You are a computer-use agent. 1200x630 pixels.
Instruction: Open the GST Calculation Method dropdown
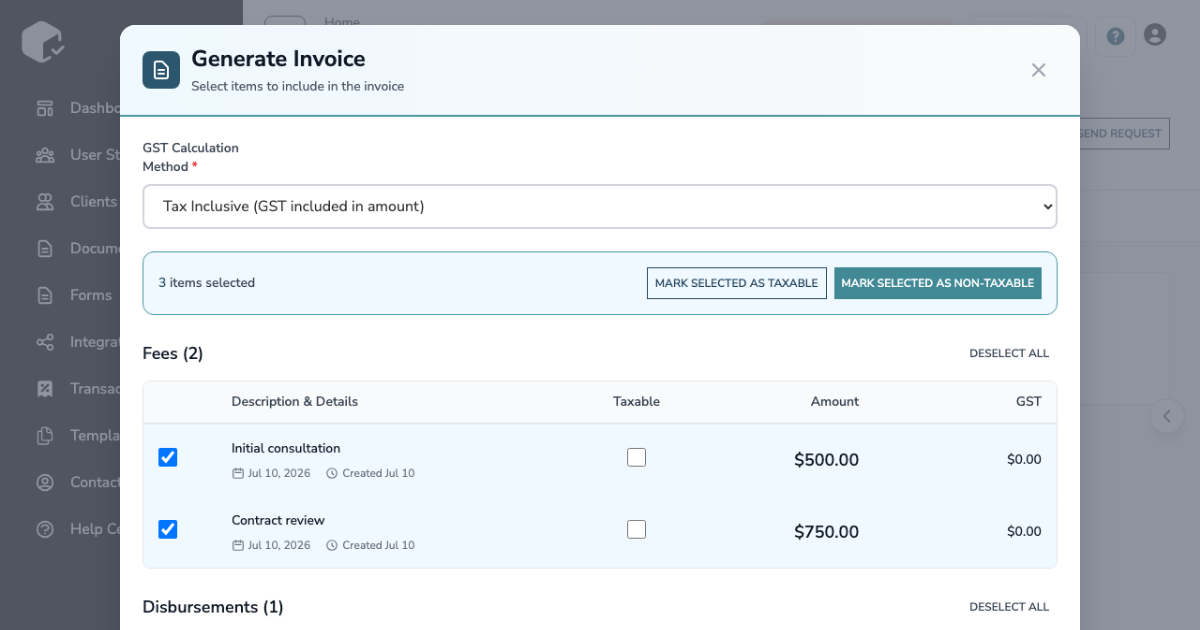pos(600,206)
